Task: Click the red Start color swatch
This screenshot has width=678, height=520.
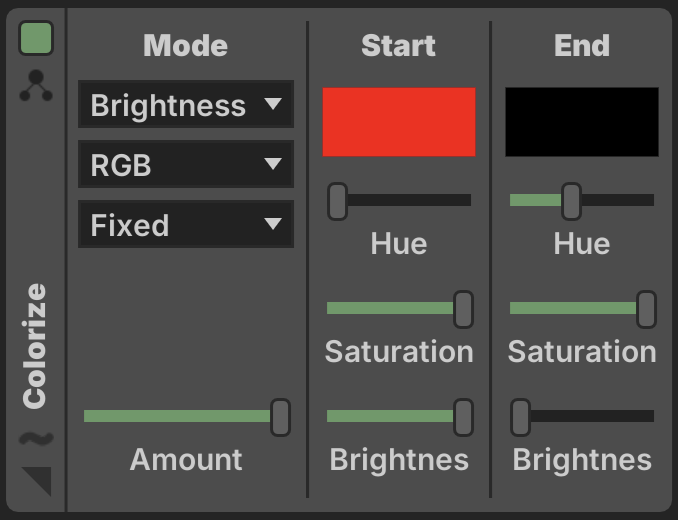Action: coord(399,122)
